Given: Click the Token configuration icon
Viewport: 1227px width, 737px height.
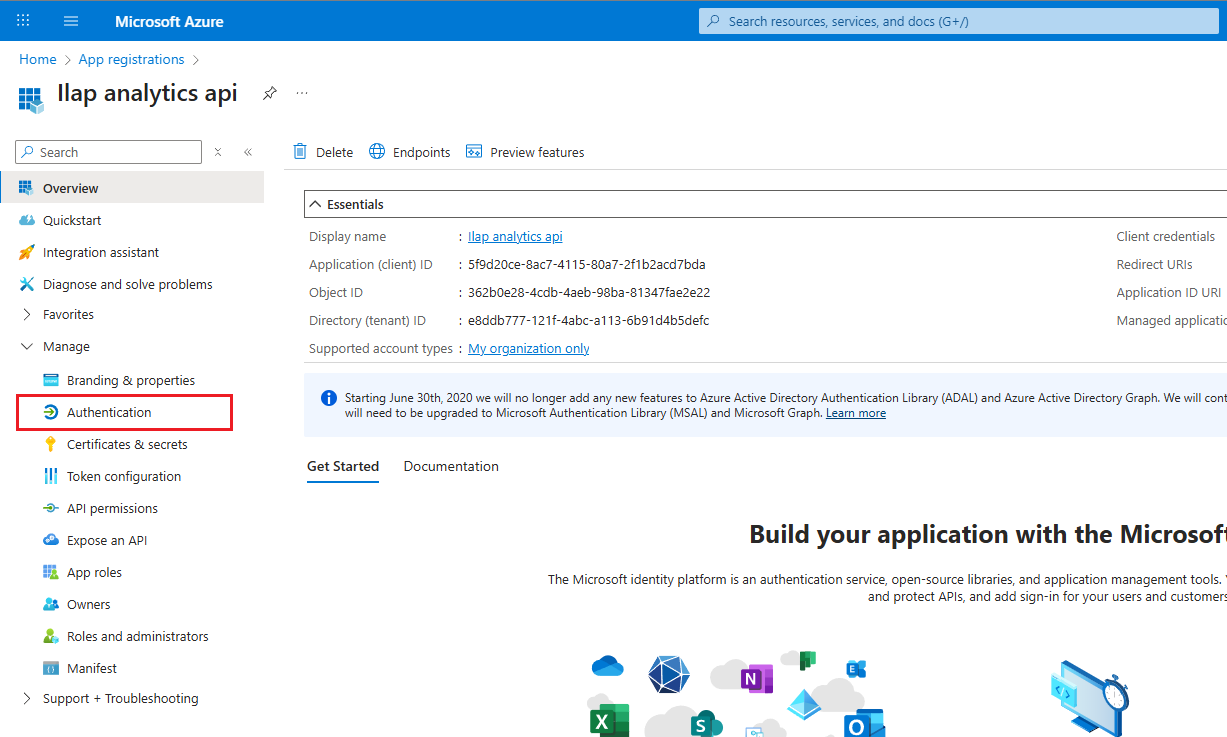Looking at the screenshot, I should tap(50, 476).
